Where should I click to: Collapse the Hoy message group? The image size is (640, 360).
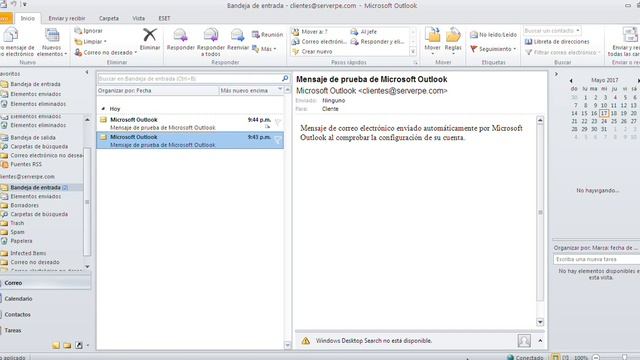coord(103,109)
